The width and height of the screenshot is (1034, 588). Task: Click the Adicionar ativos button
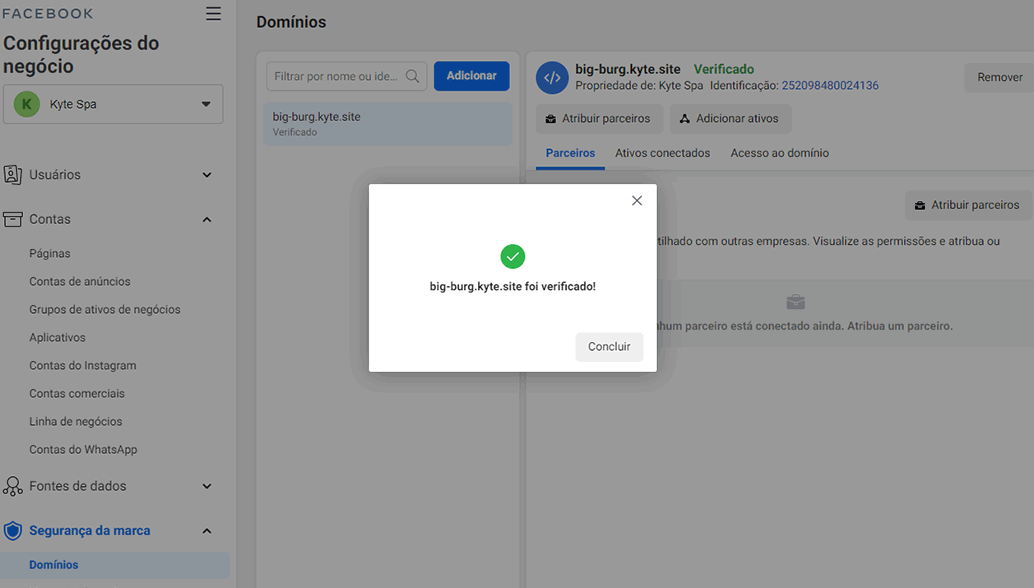730,119
